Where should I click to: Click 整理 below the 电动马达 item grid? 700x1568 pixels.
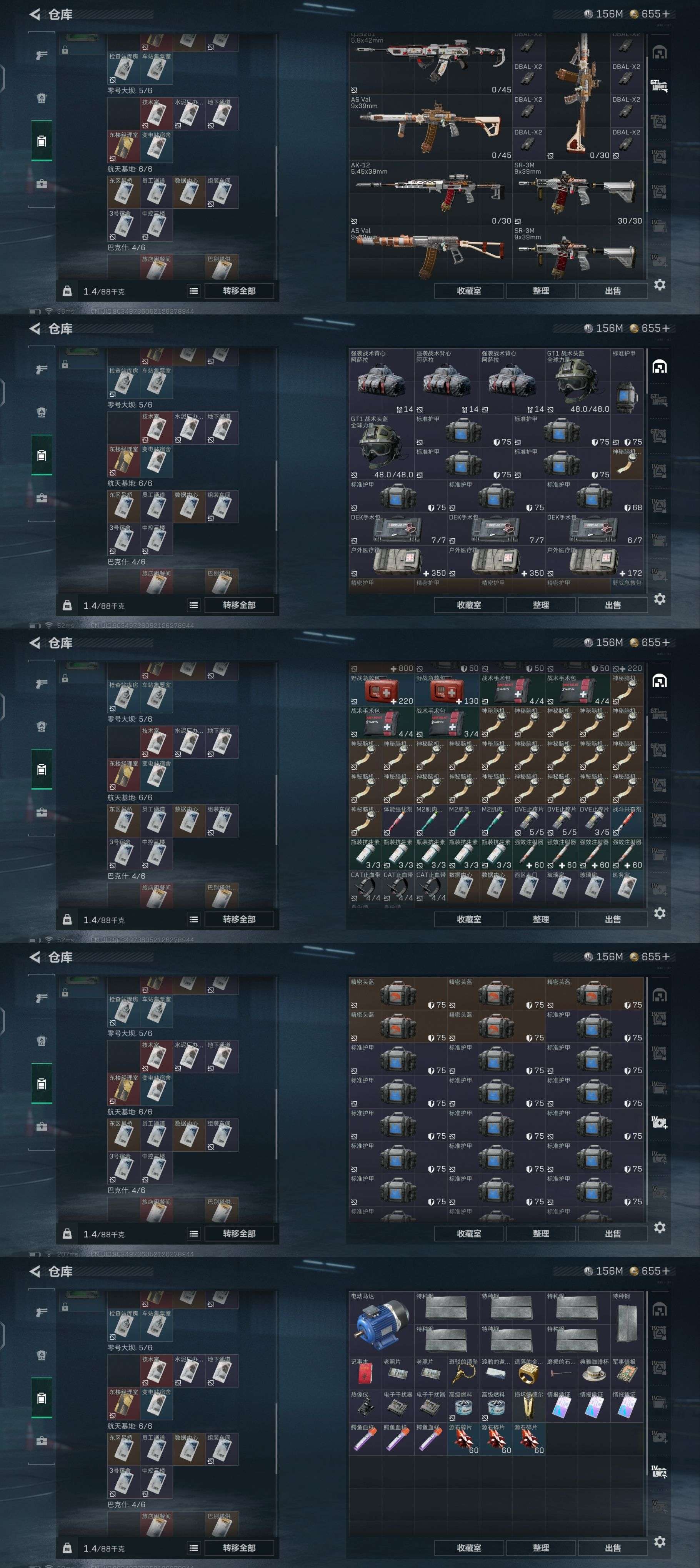[540, 1547]
